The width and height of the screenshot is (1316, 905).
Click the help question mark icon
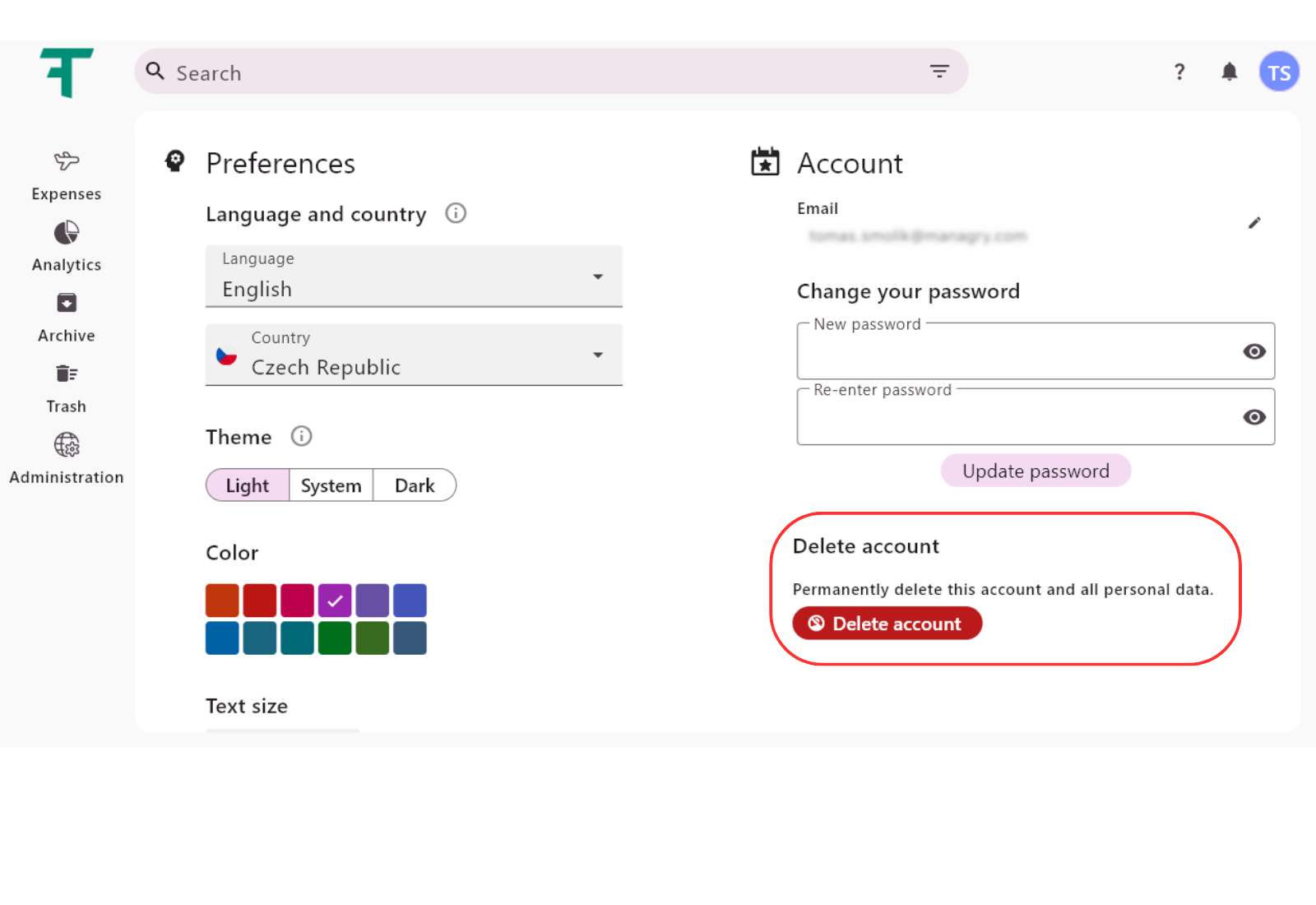[1179, 72]
